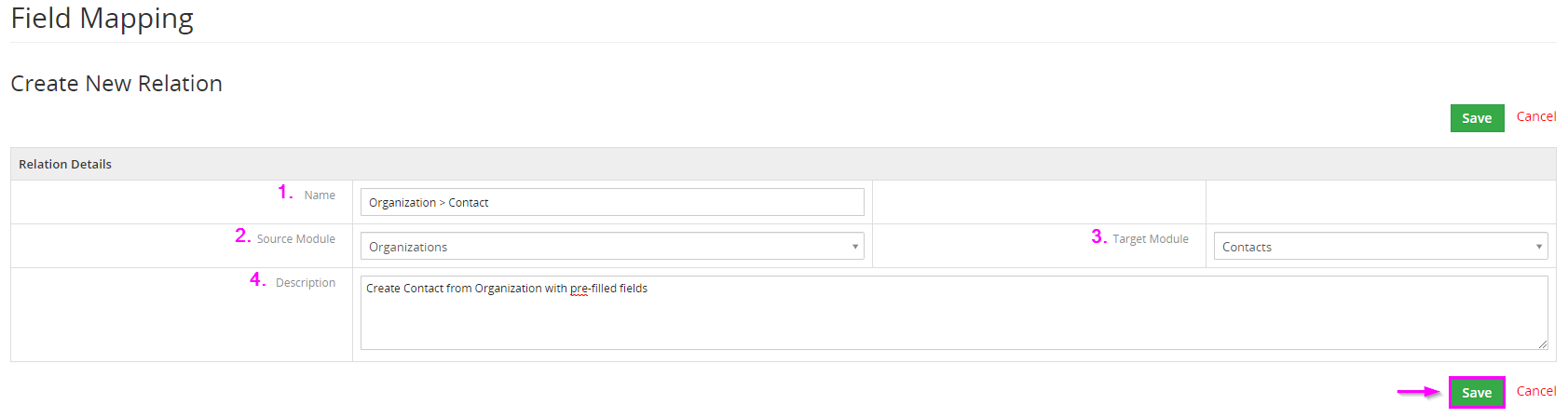Click the magenta number 2 annotation
The width and height of the screenshot is (1568, 418).
242,236
